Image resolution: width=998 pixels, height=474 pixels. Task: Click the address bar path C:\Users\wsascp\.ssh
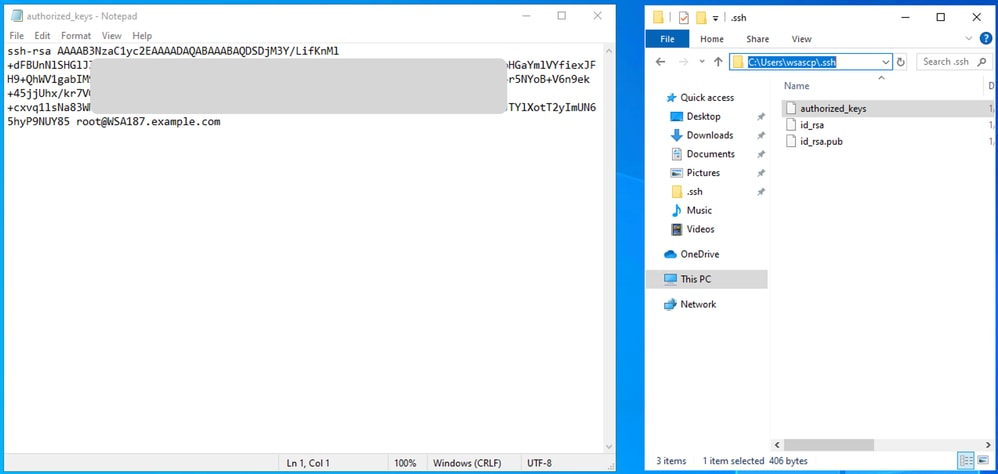[x=792, y=62]
